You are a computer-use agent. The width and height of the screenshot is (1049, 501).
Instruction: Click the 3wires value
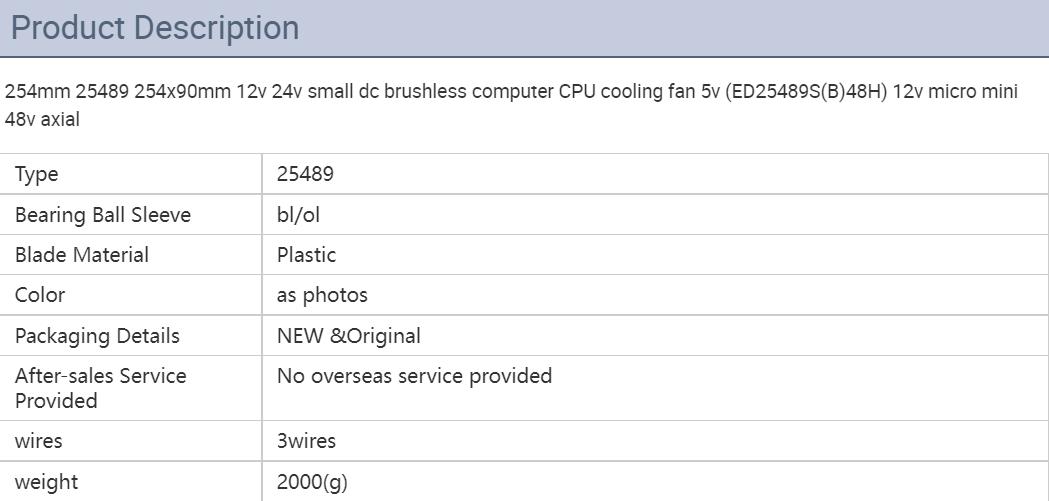306,441
